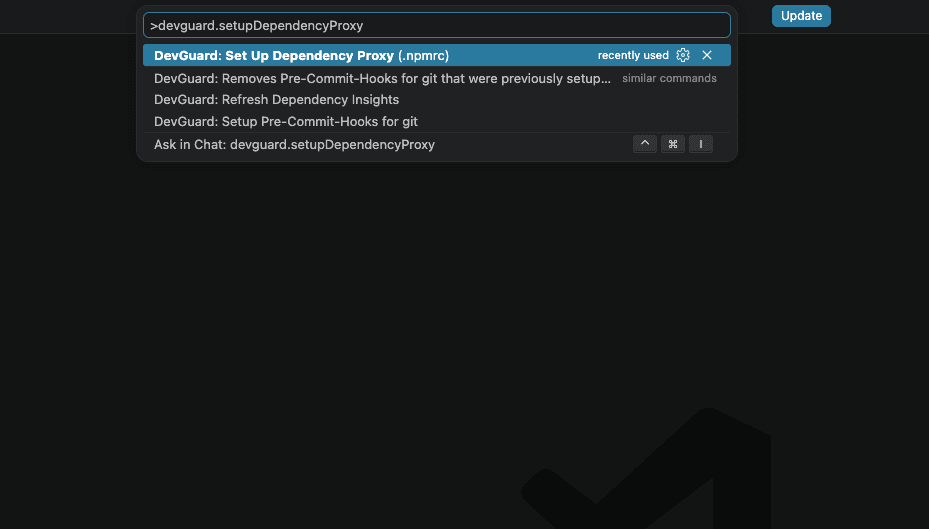Remove Set Up Dependency Proxy from recently used
This screenshot has height=529, width=929.
pos(707,55)
